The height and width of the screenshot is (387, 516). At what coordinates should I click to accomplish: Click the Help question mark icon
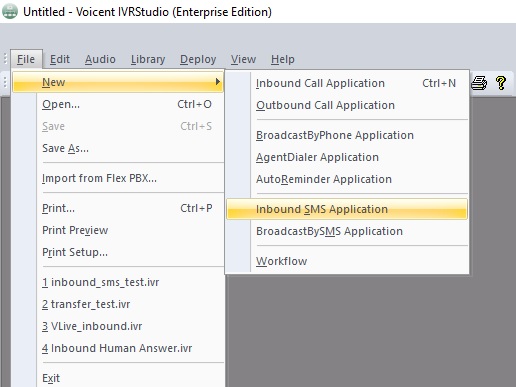click(x=501, y=83)
